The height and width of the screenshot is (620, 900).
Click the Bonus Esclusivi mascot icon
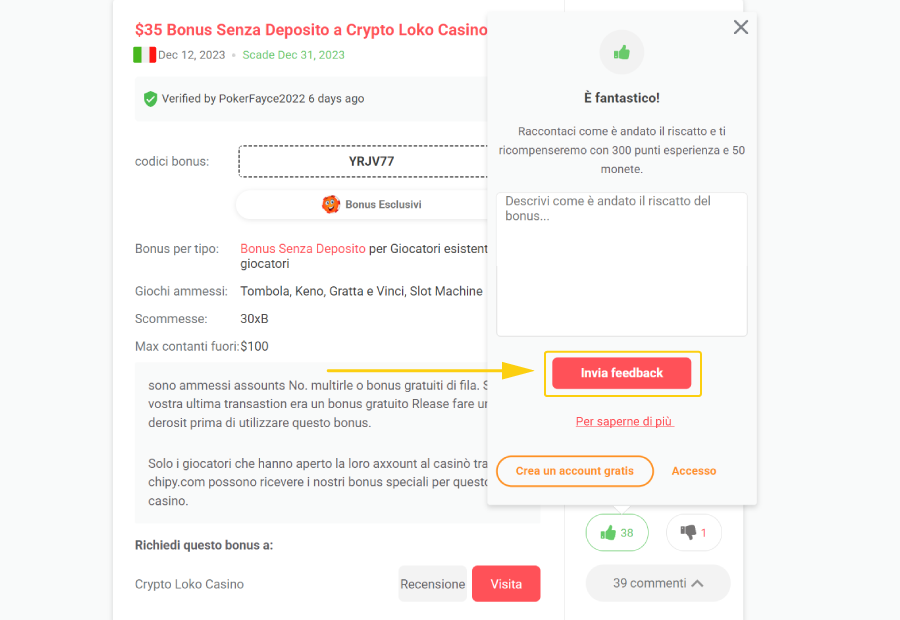331,204
